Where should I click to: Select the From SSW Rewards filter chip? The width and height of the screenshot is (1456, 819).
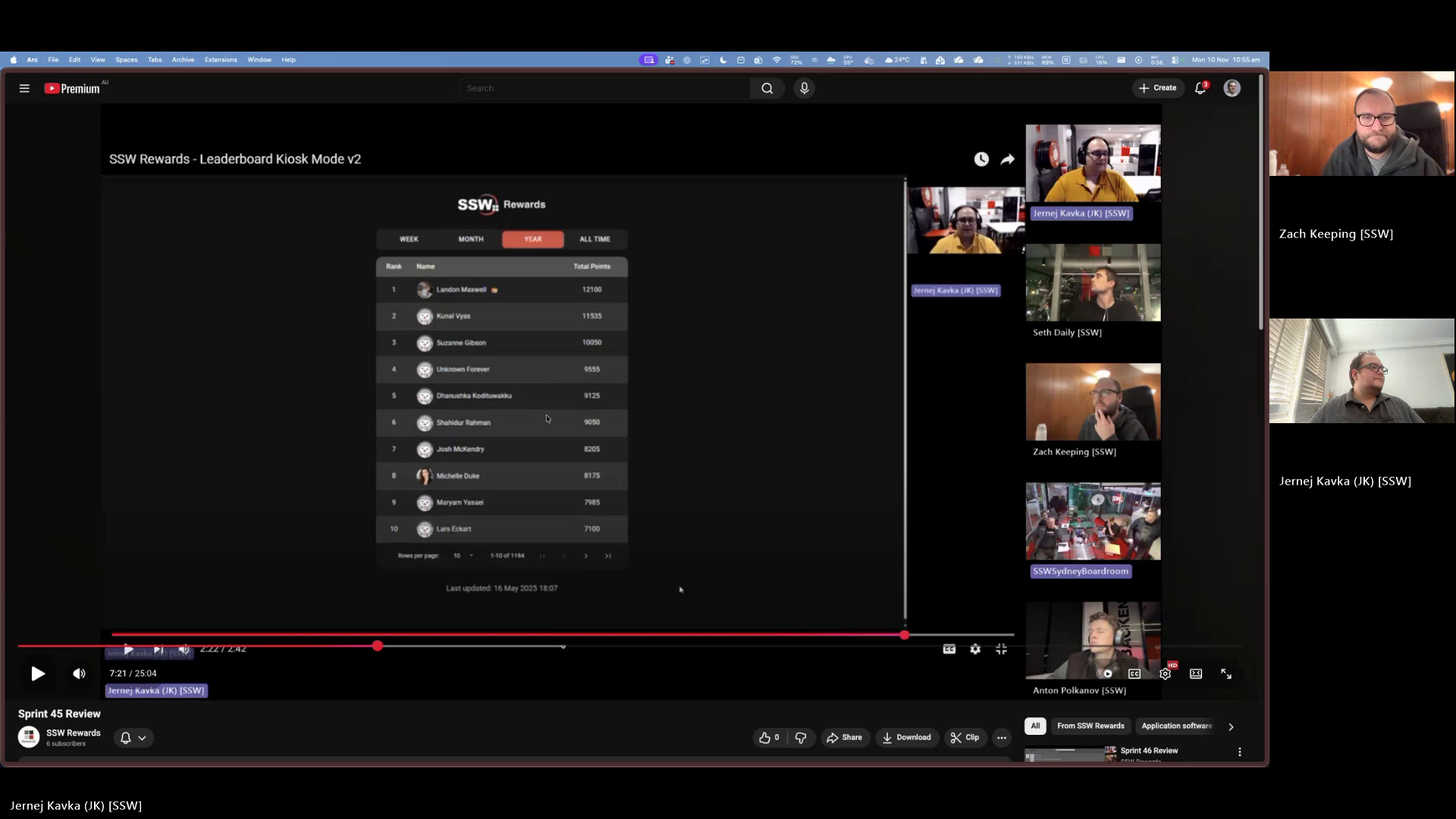click(1090, 726)
